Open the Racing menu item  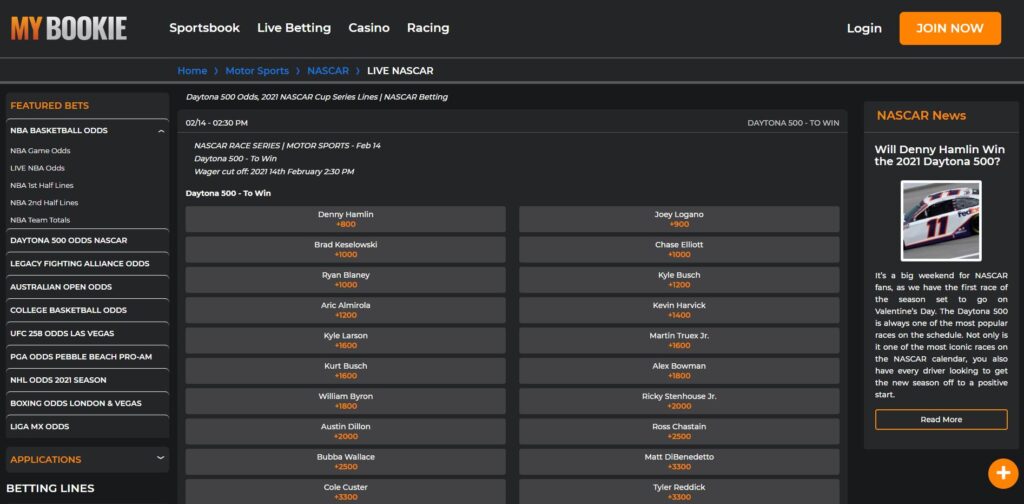tap(428, 28)
